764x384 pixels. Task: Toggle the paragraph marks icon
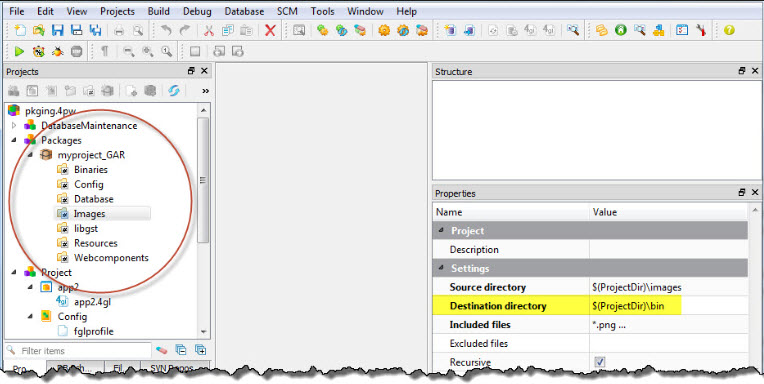104,51
